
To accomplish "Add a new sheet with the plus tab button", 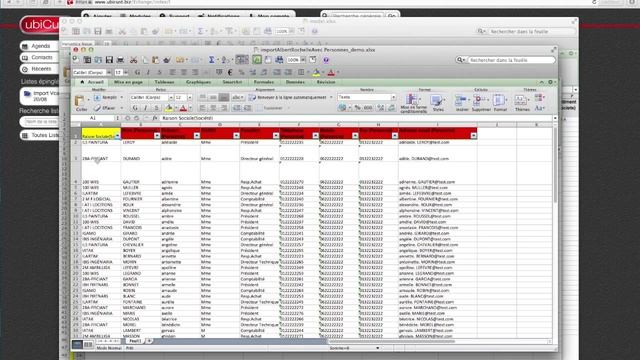I will click(x=149, y=341).
